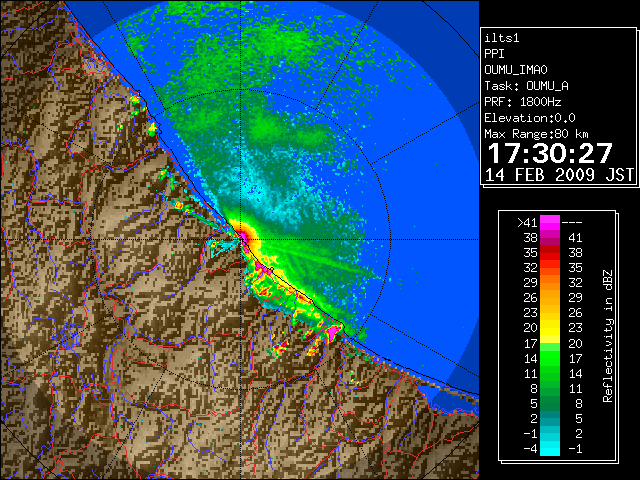Click the 'PRF: 1800Hz' value
This screenshot has width=640, height=480.
tap(522, 102)
